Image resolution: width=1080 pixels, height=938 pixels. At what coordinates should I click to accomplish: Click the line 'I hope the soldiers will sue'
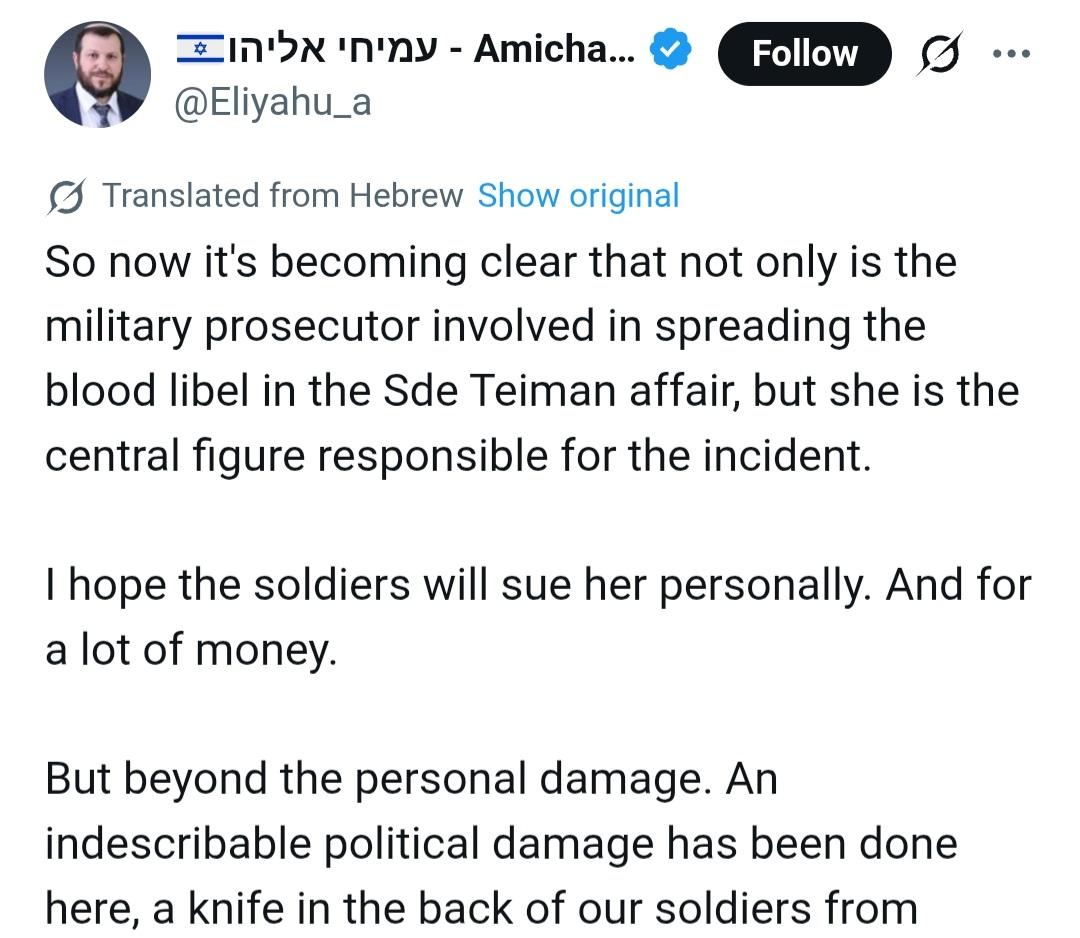pyautogui.click(x=538, y=585)
